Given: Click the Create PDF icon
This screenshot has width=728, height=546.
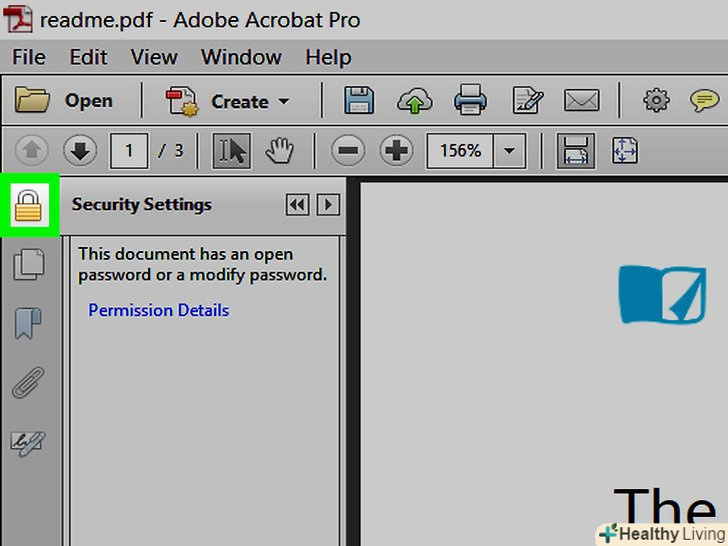Looking at the screenshot, I should (182, 100).
